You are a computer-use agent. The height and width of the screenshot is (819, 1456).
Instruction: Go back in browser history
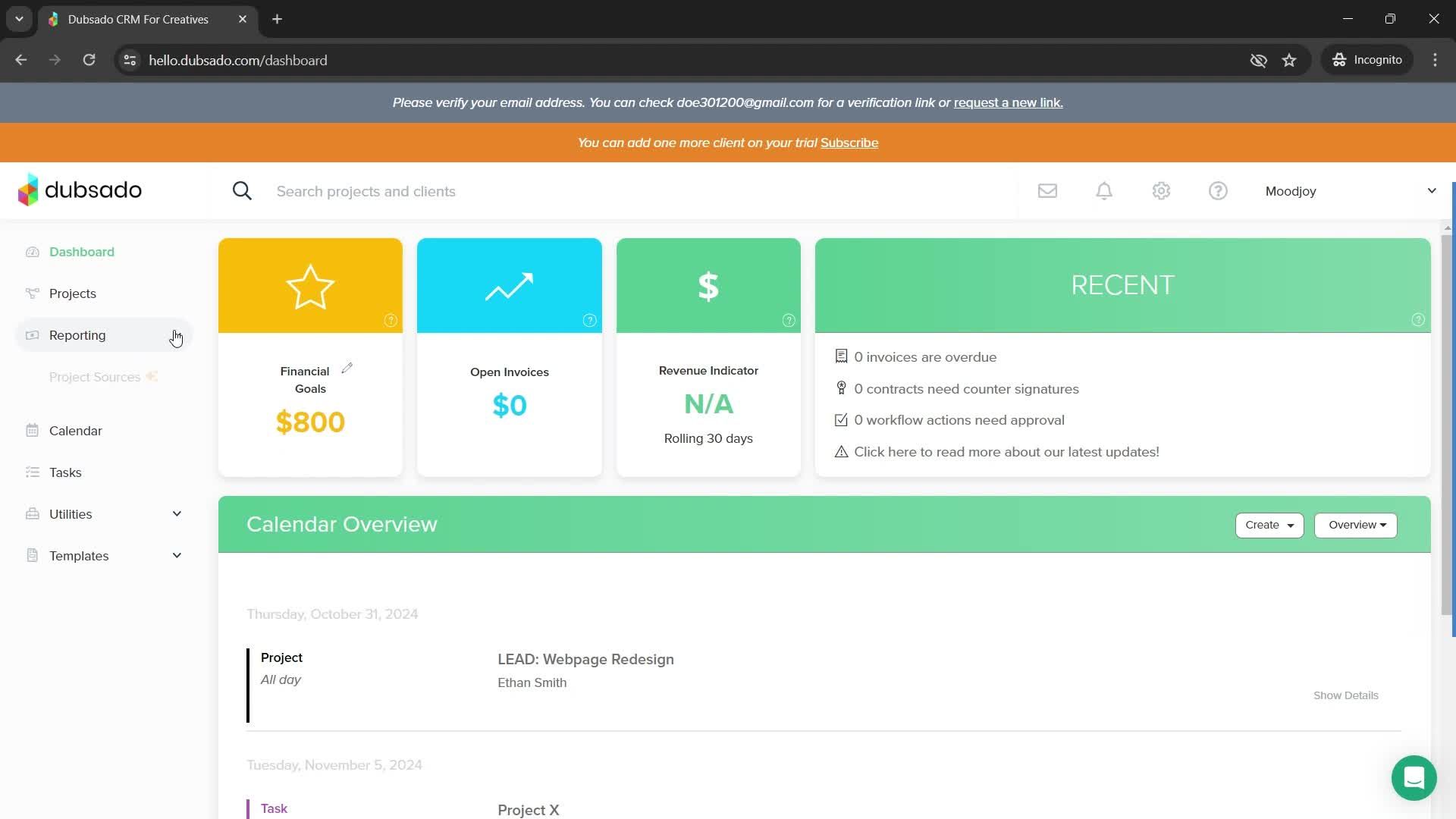(x=21, y=60)
